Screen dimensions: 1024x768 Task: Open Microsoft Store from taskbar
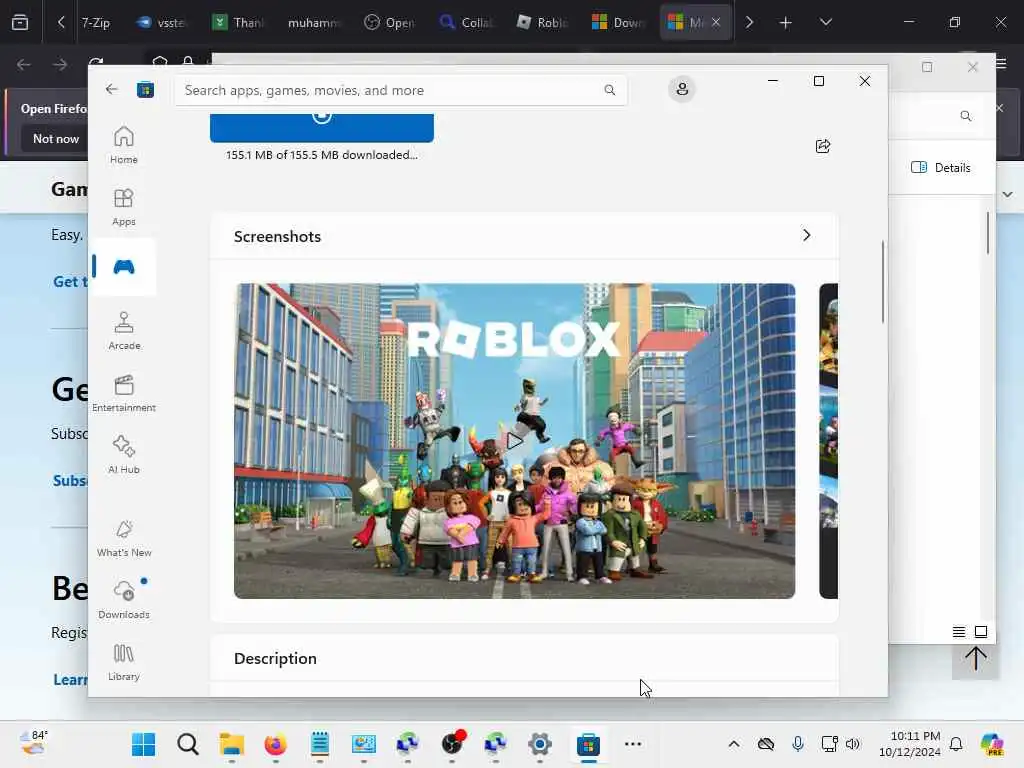coord(588,744)
